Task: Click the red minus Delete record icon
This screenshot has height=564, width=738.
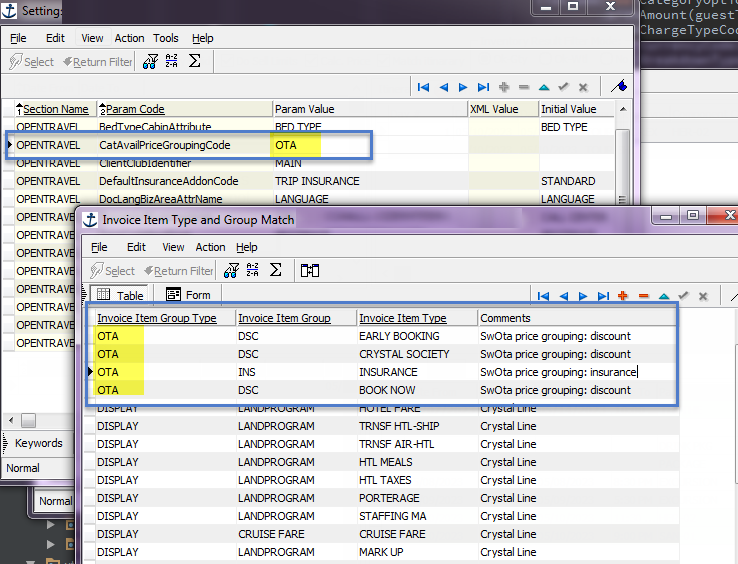Action: point(642,296)
